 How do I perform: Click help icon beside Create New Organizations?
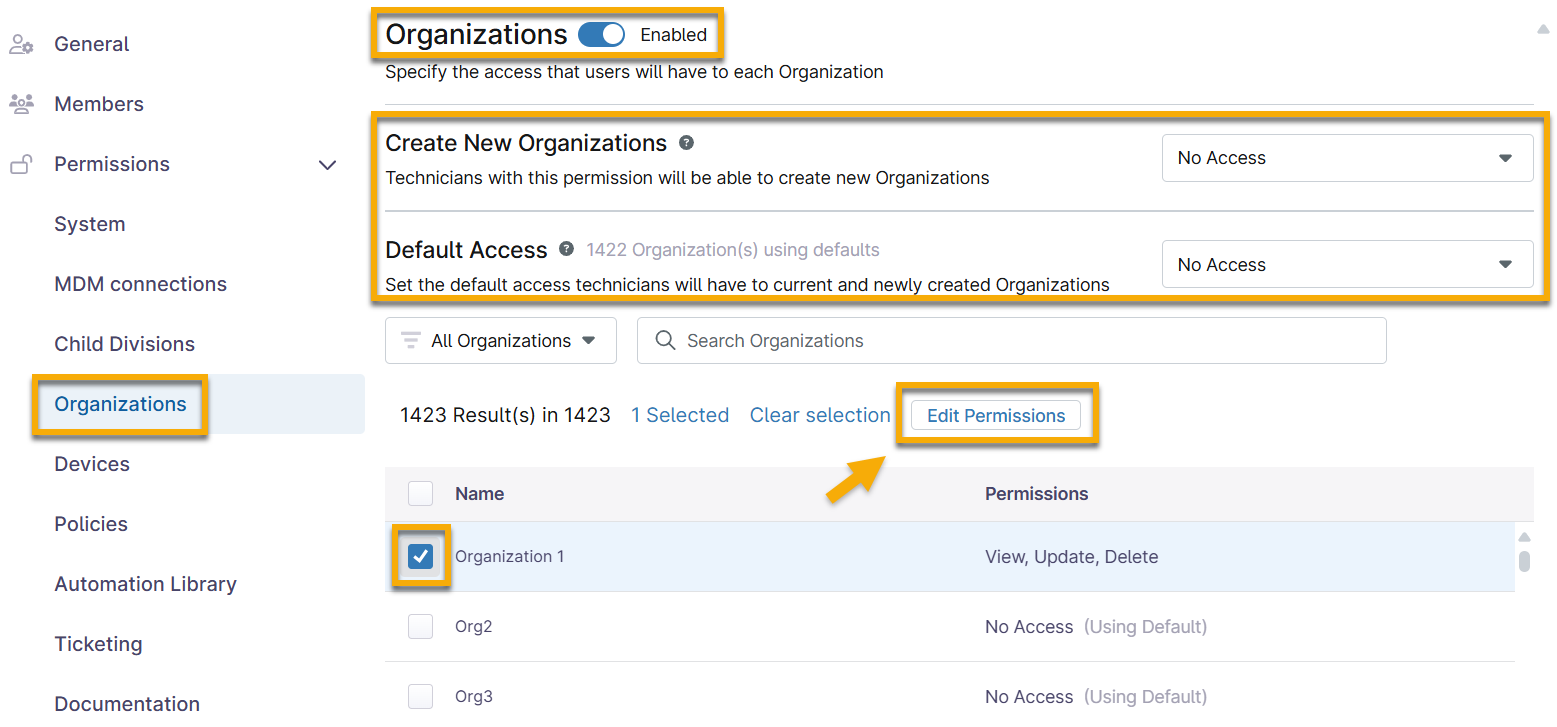[686, 143]
